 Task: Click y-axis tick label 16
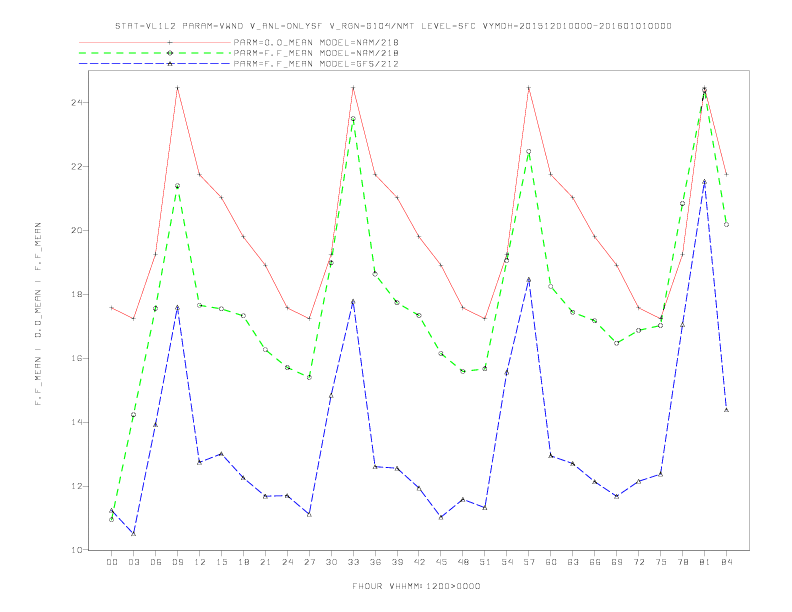(x=77, y=358)
